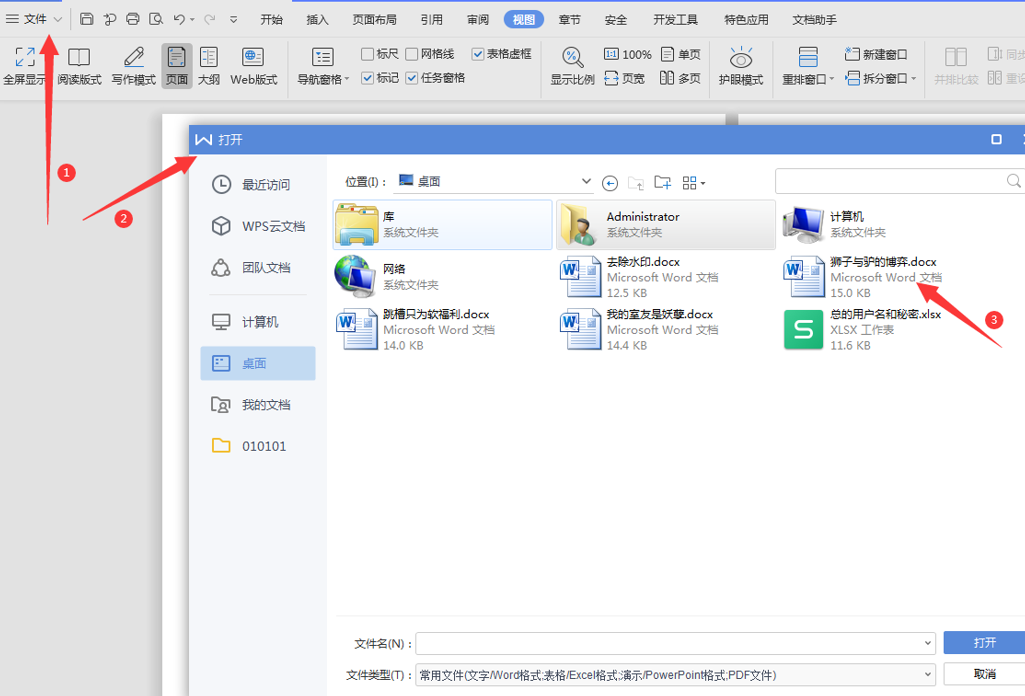This screenshot has height=696, width=1025.
Task: Turn on 护眼模式 eye protection
Action: click(741, 66)
